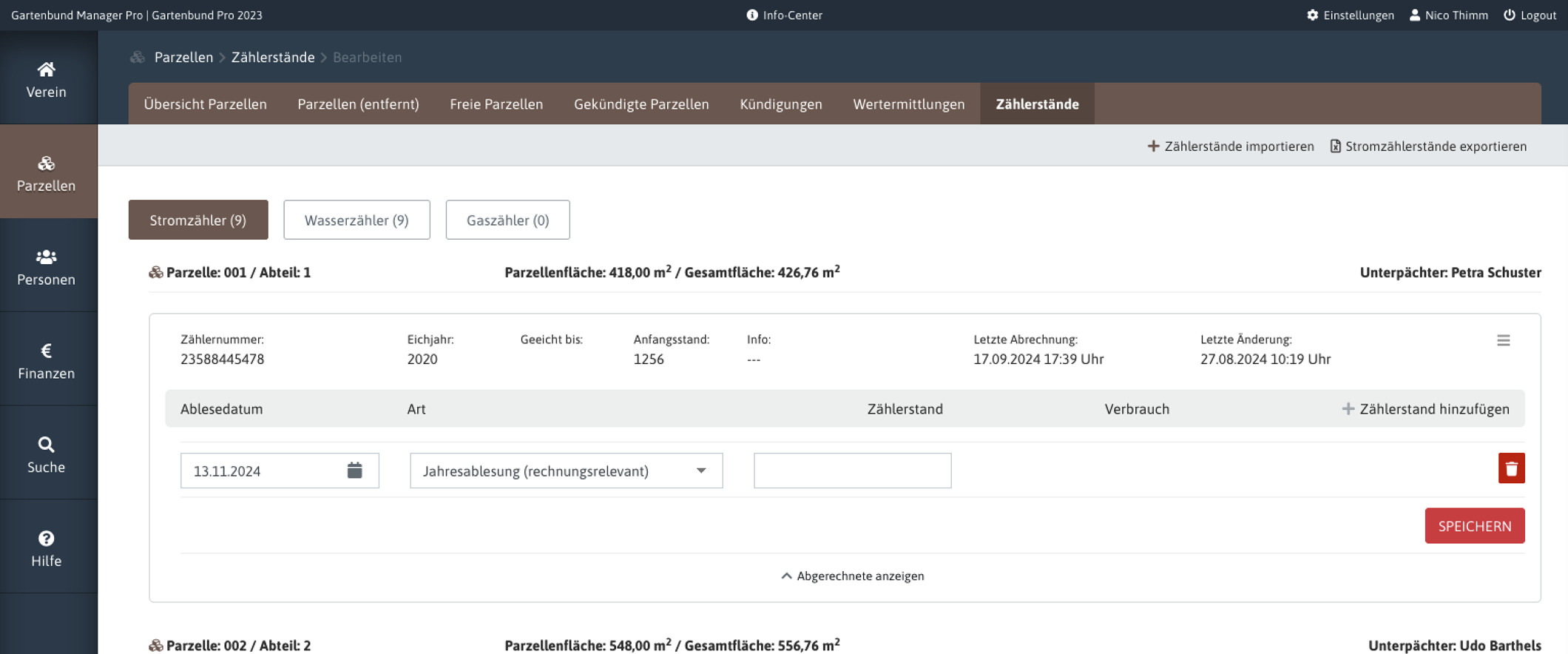Open Finanzen euro icon in sidebar
This screenshot has width=1568, height=654.
pyautogui.click(x=46, y=351)
